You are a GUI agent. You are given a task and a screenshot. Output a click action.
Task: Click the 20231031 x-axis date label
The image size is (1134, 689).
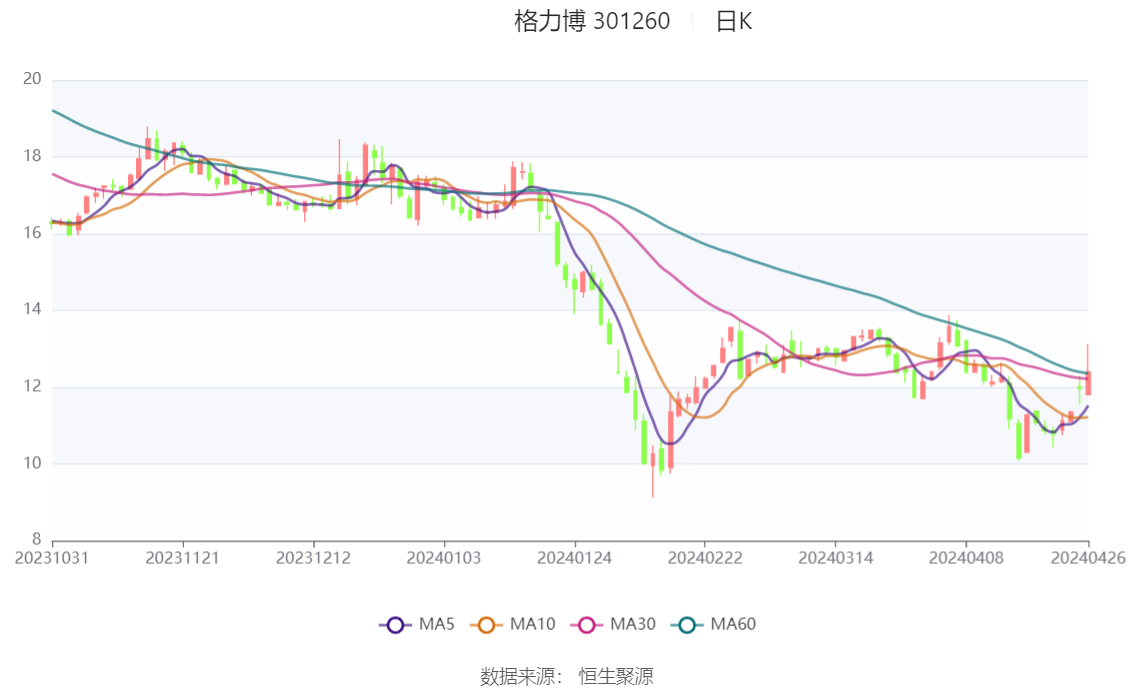(51, 558)
